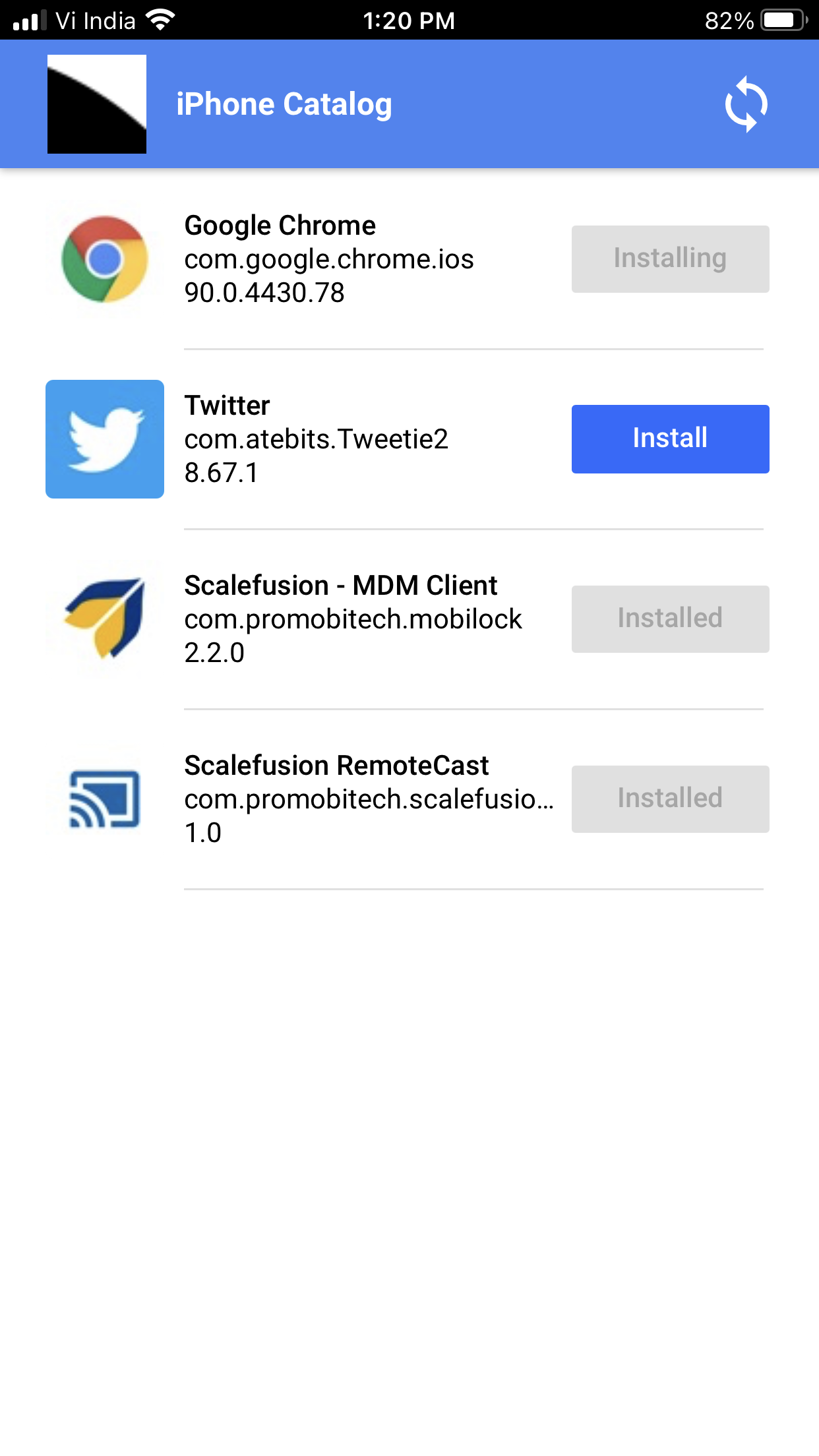
Task: Tap the cellular signal bars icon
Action: (x=30, y=20)
